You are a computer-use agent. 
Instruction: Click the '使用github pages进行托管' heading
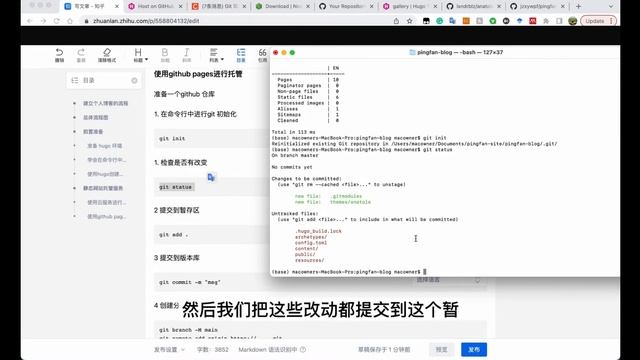(x=198, y=74)
